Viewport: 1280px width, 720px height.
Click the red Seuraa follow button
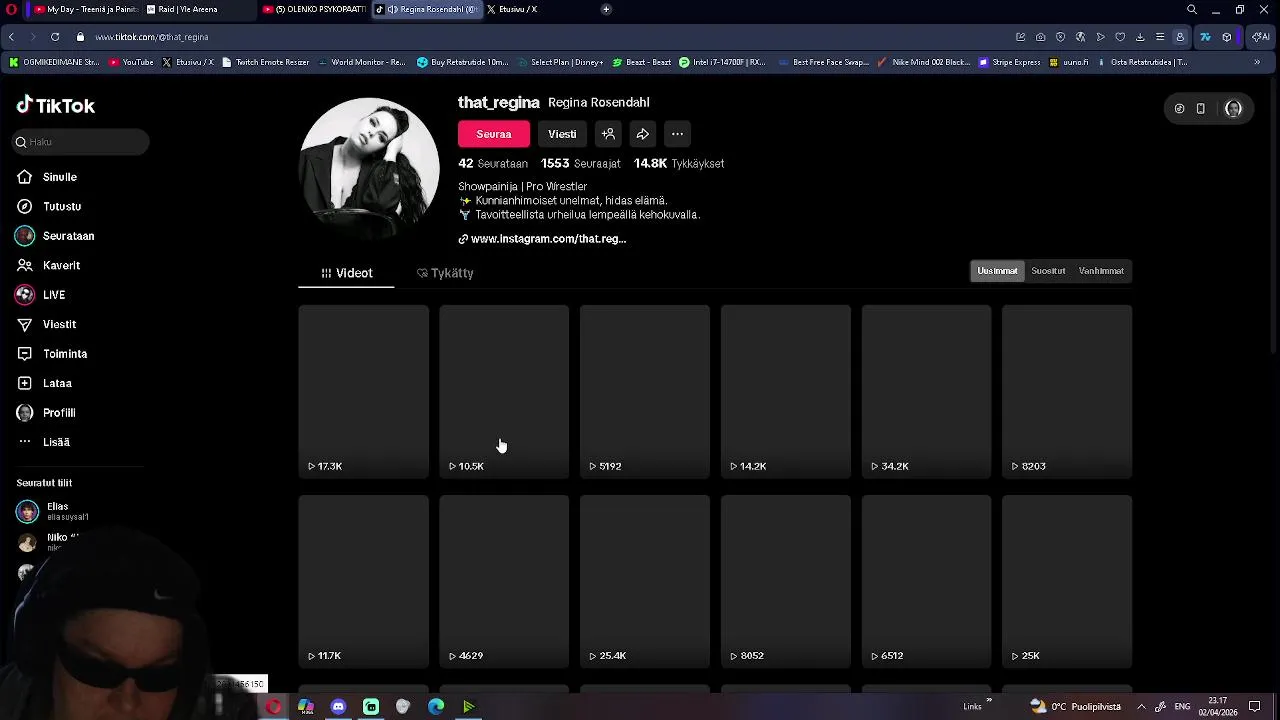coord(494,134)
